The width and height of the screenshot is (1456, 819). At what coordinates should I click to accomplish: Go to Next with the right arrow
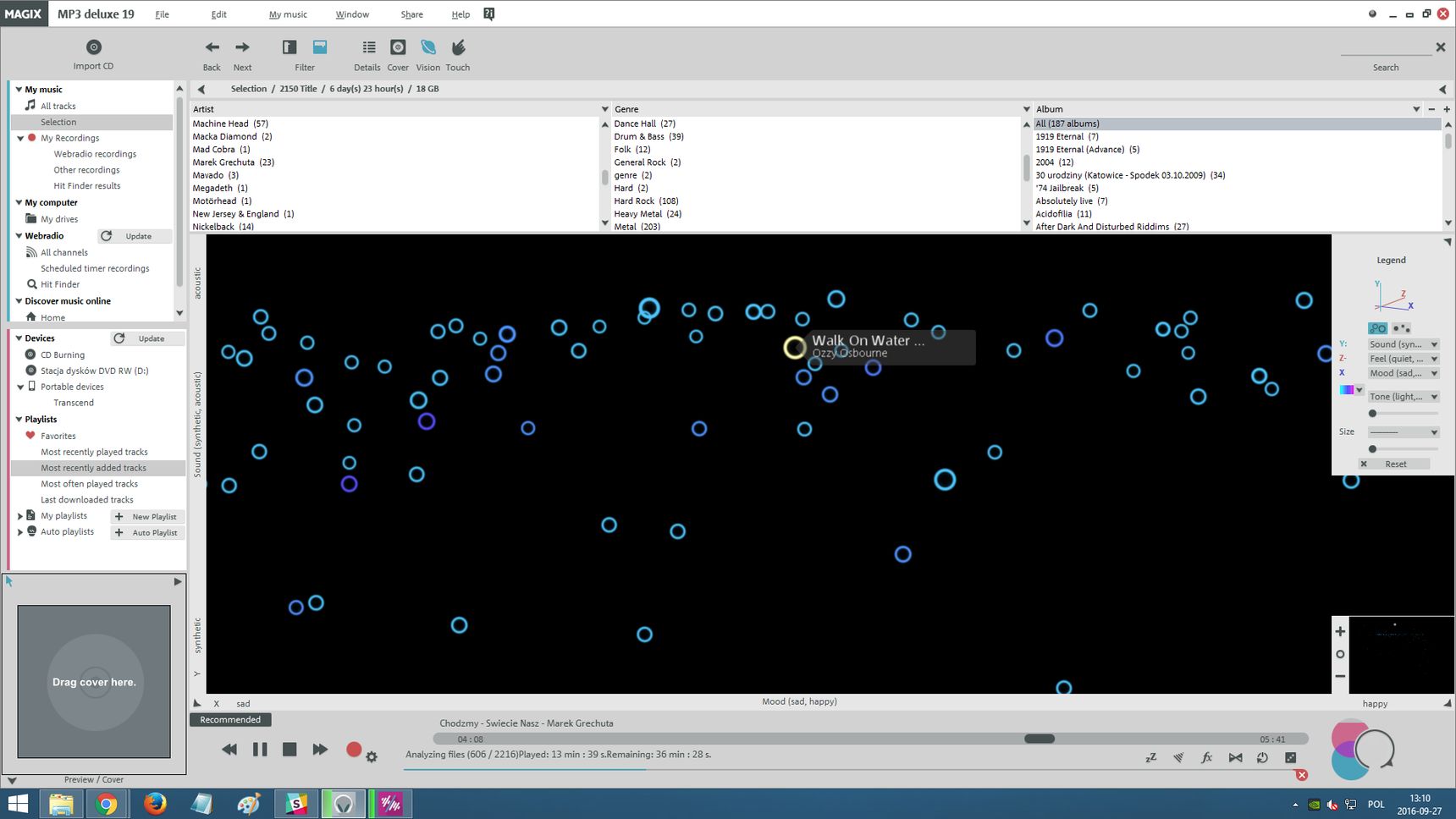242,47
